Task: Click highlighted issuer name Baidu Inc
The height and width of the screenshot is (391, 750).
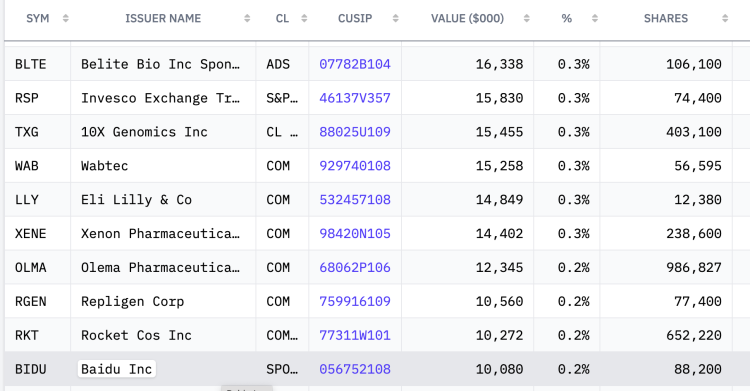Action: (116, 369)
